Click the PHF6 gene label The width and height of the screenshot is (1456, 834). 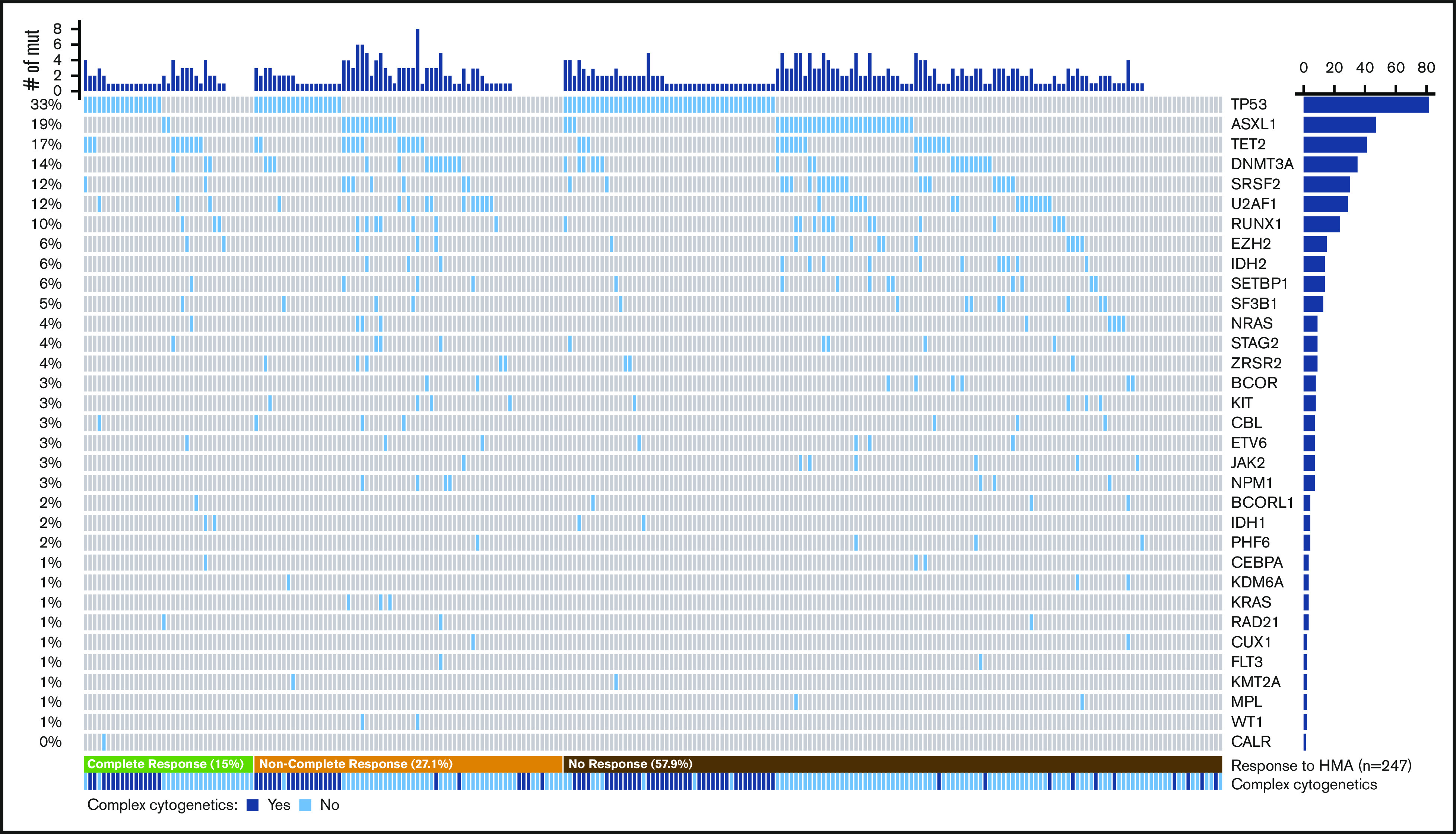tap(1250, 542)
